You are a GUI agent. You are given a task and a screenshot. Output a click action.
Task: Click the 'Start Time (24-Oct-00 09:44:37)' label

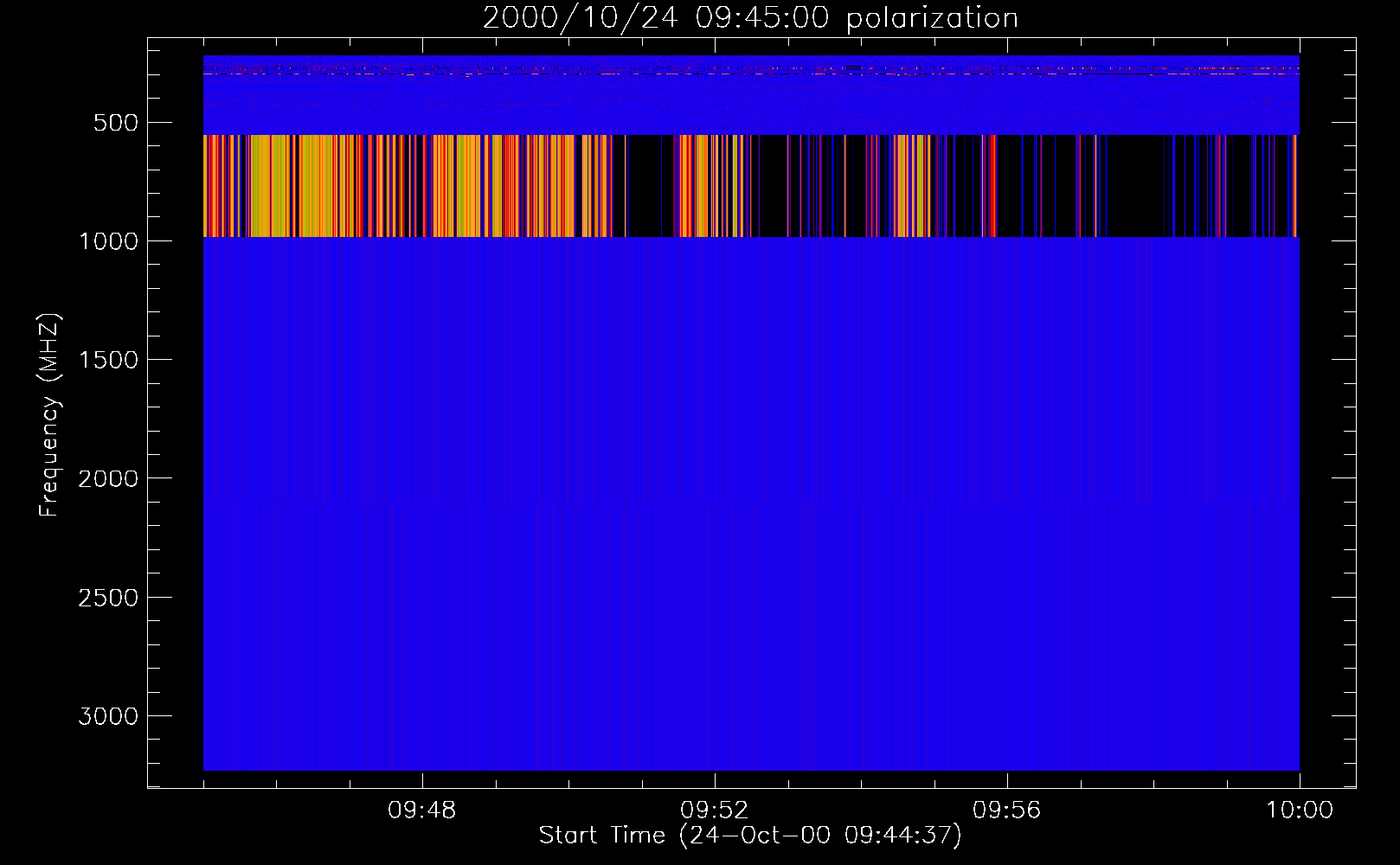[x=750, y=835]
